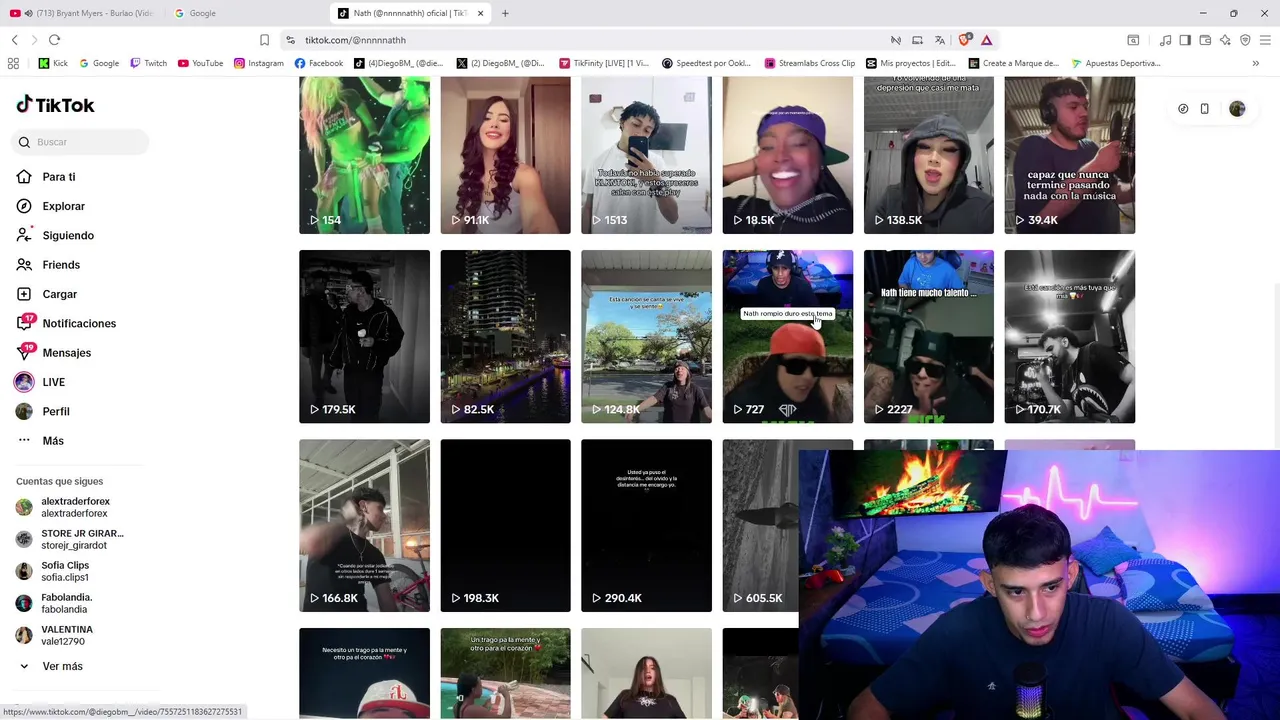Viewport: 1280px width, 720px height.
Task: Click the profile avatar at top right
Action: click(1237, 108)
